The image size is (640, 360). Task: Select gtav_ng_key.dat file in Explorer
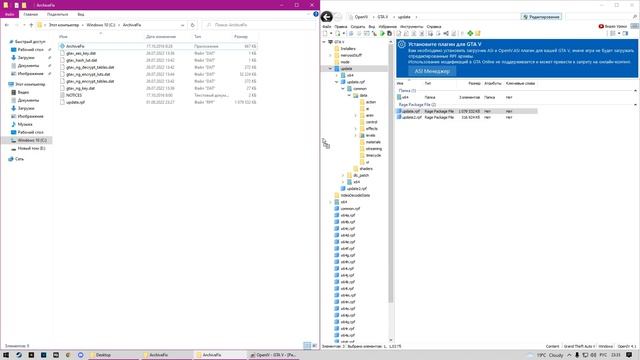tap(158, 88)
